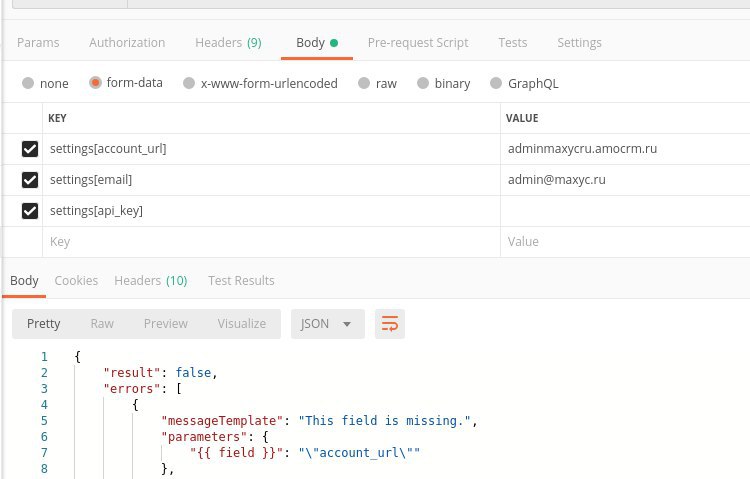The width and height of the screenshot is (750, 479).
Task: Select the none body type radio
Action: pos(28,83)
